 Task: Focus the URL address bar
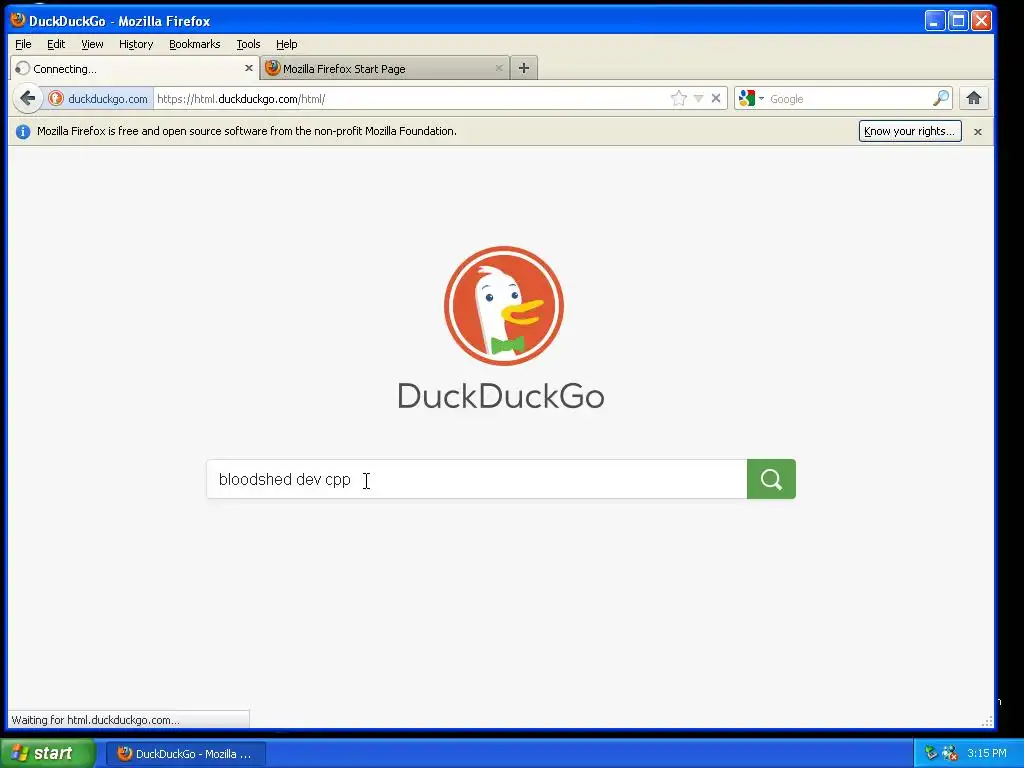coord(411,99)
